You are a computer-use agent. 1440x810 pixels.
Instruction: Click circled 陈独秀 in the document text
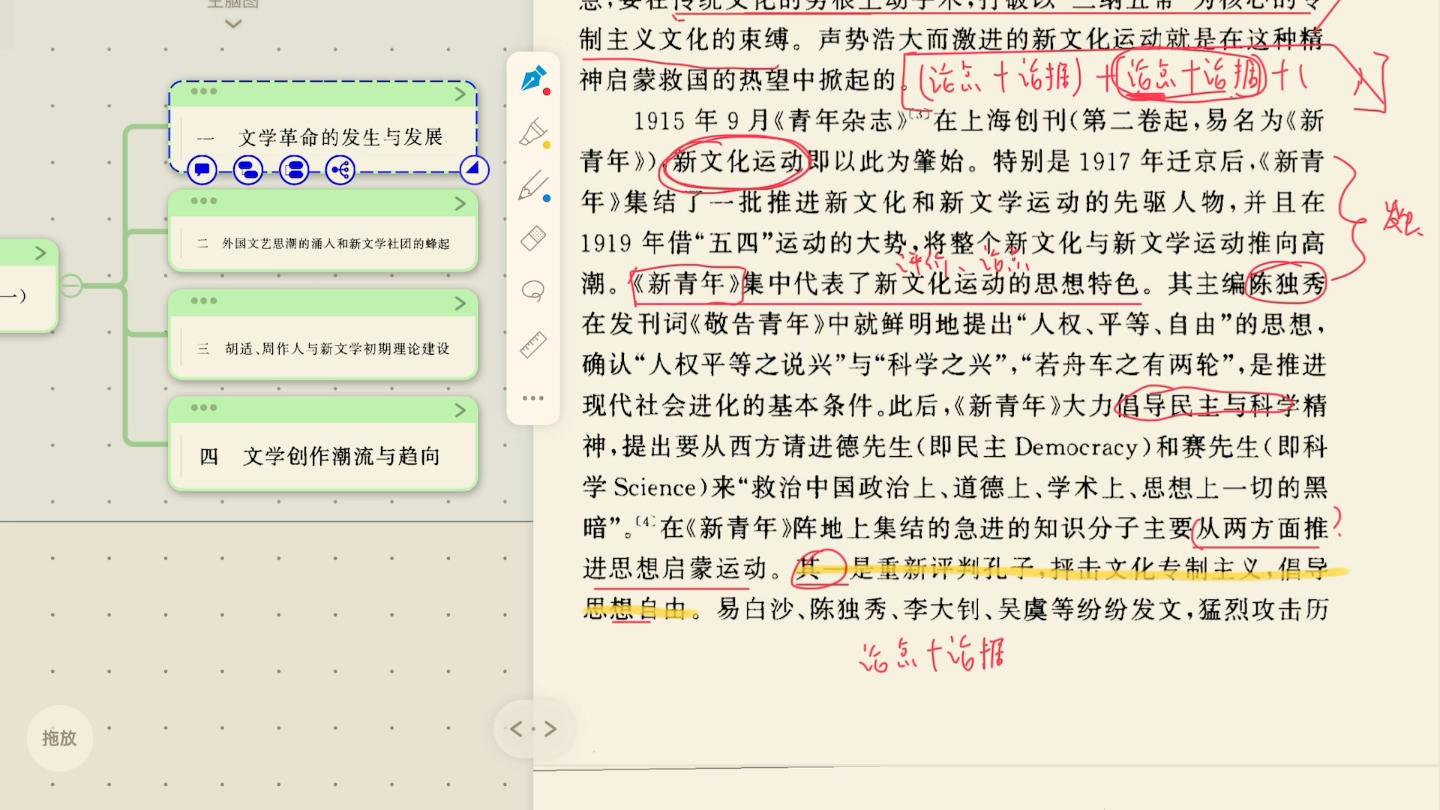pos(1287,284)
